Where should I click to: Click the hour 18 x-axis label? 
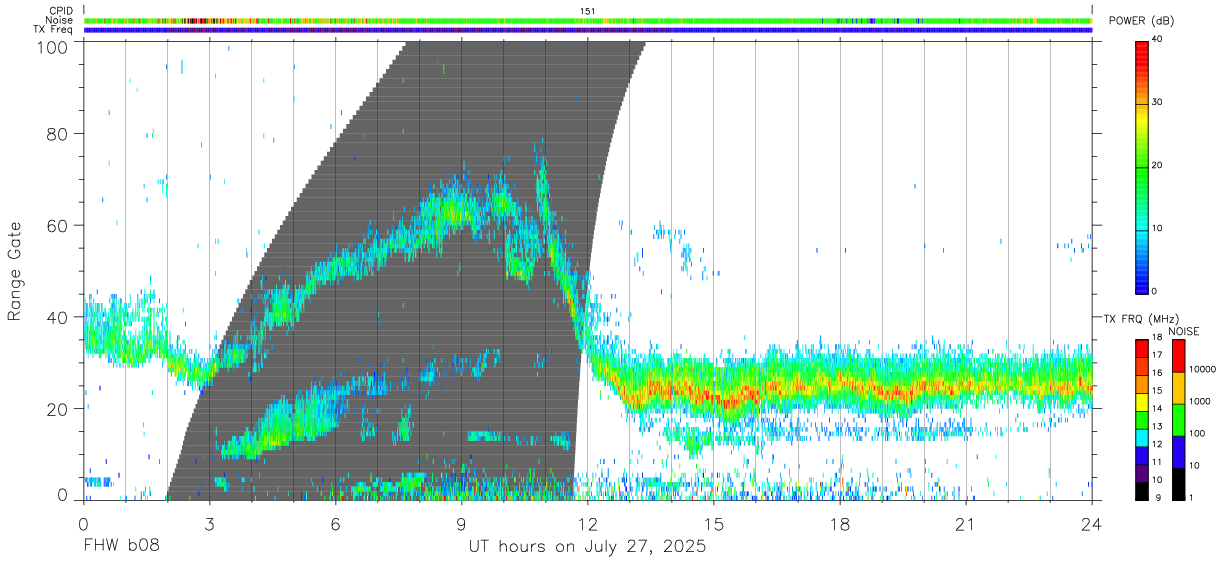tap(840, 524)
